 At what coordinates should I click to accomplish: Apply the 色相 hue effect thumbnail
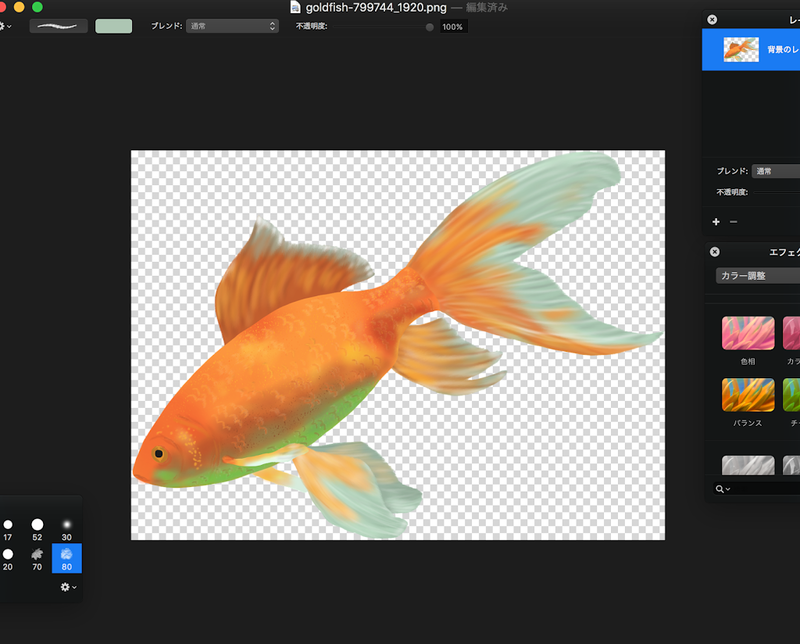[748, 333]
